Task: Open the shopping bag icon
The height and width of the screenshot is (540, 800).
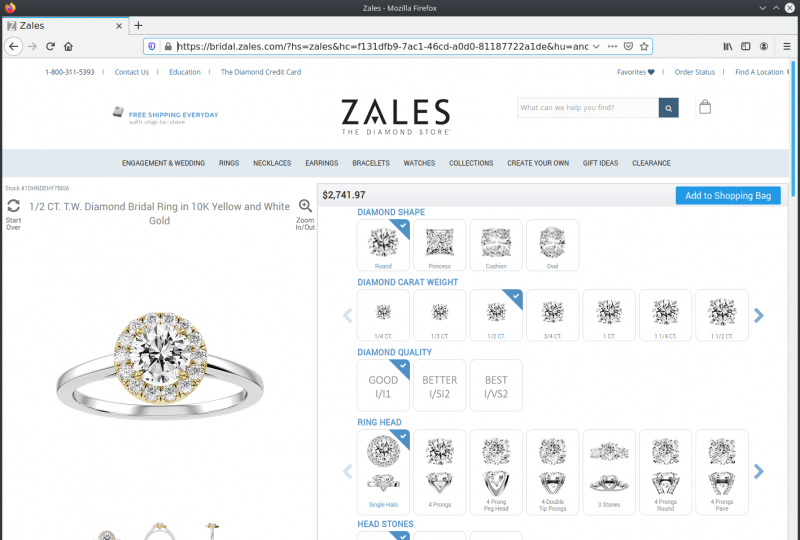Action: [705, 107]
